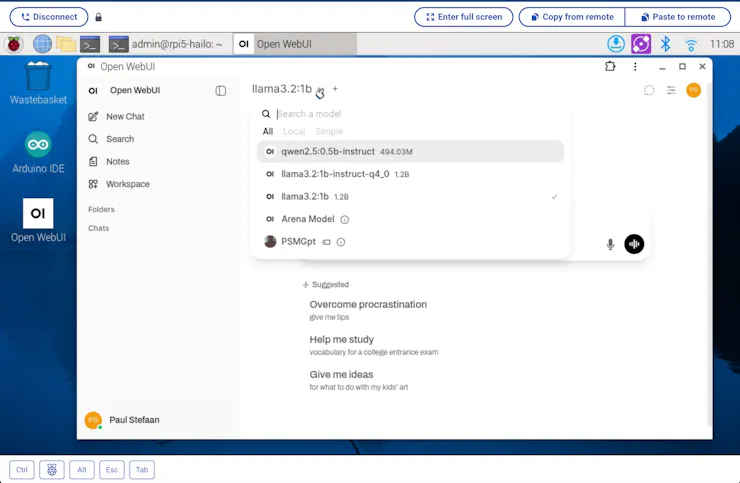Click the Open WebUI logo in the sidebar header

coord(93,91)
